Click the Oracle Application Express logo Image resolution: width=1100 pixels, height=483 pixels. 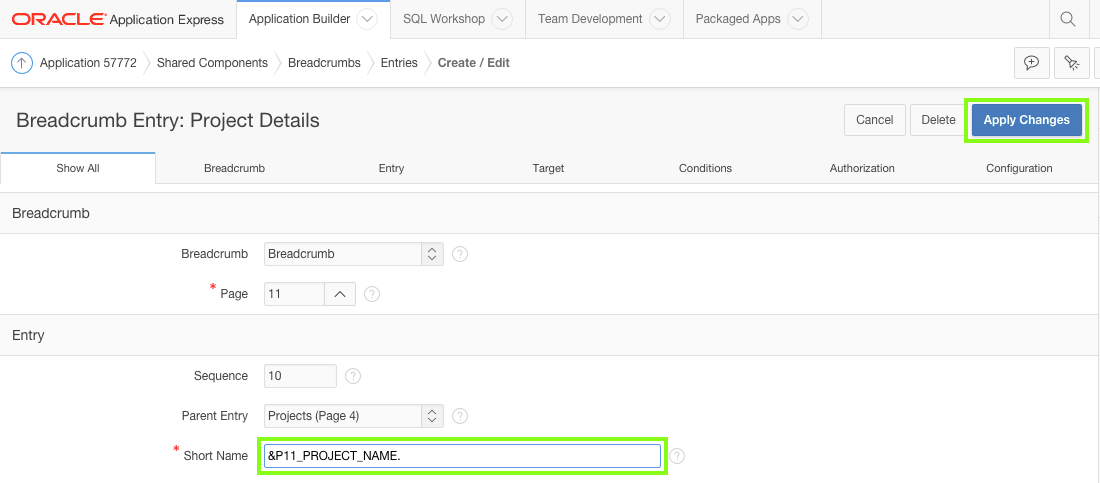(118, 19)
